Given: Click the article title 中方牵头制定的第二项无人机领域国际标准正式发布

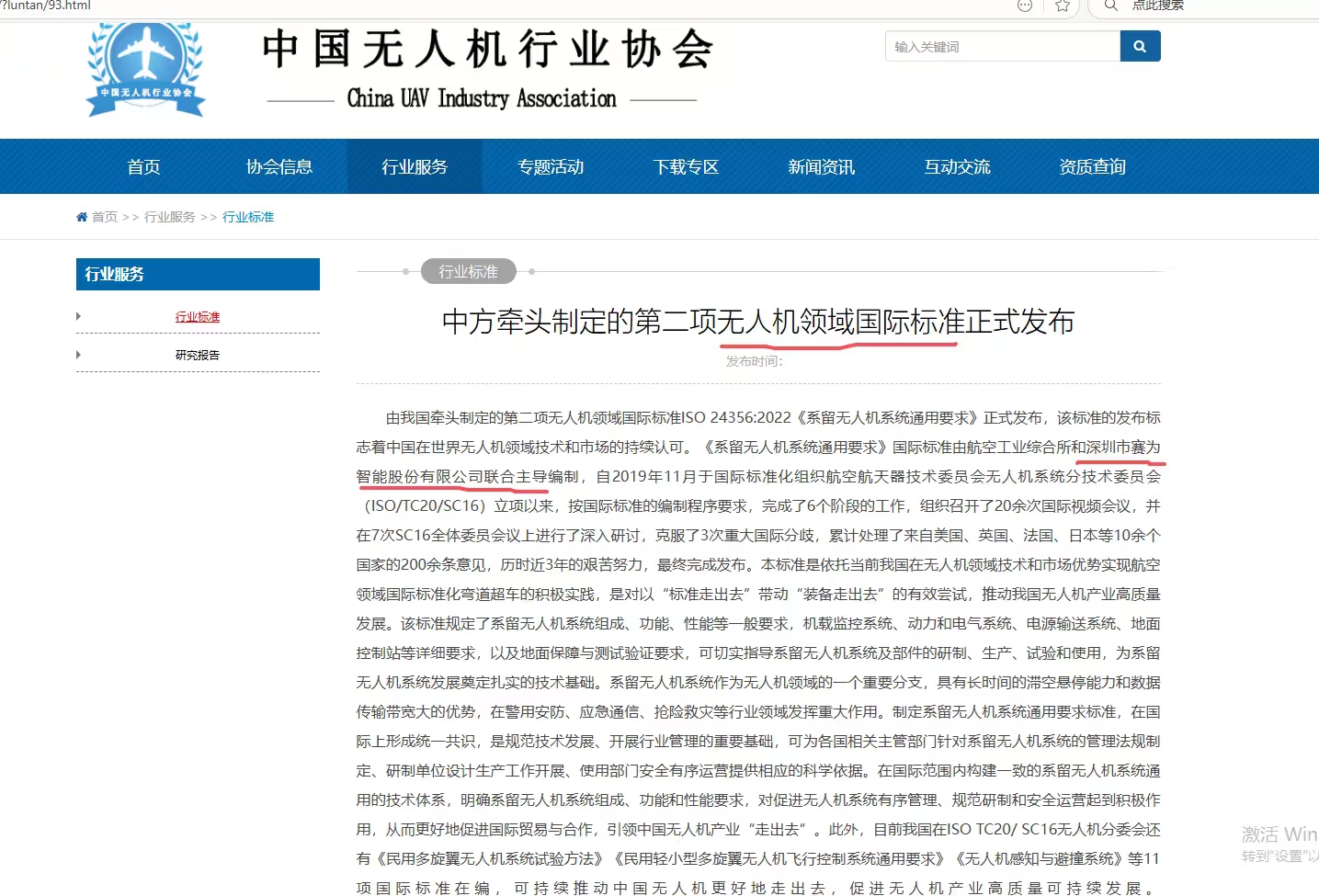Looking at the screenshot, I should point(758,322).
